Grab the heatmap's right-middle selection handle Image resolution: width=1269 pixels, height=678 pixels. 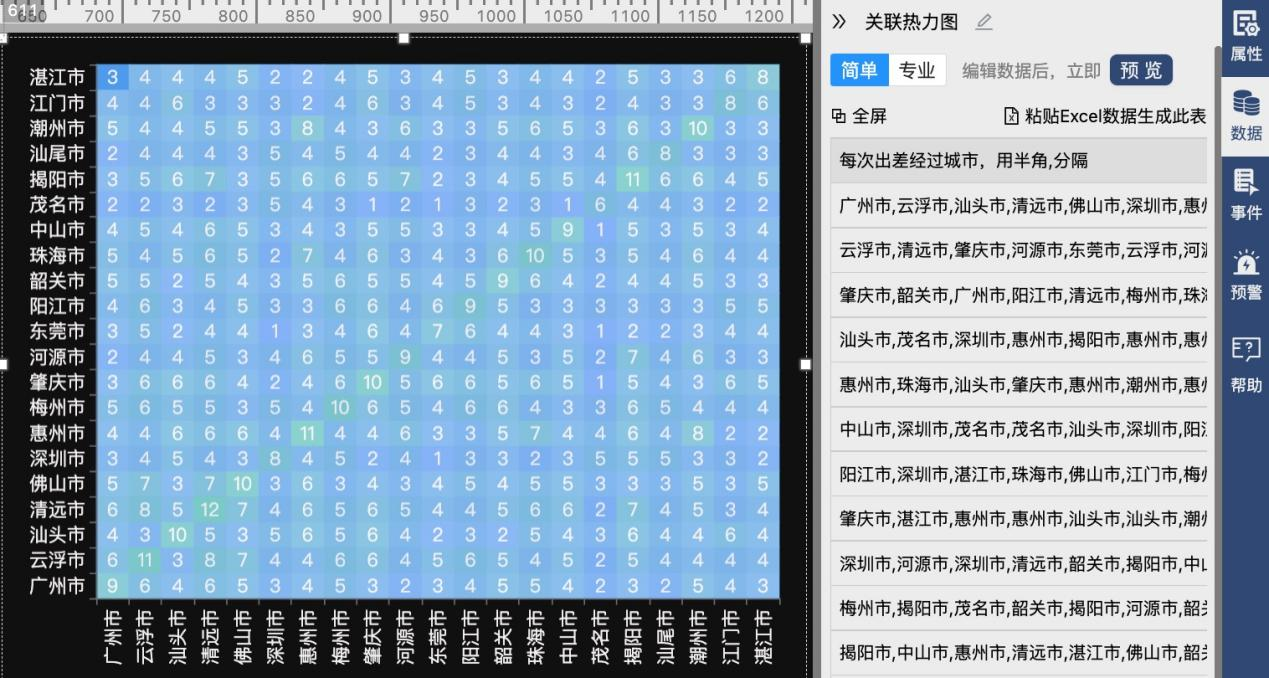tap(806, 364)
